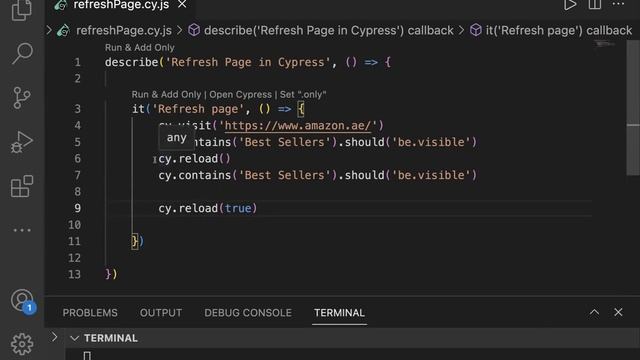Click the 'Refresh Page in Cypress' string
This screenshot has width=640, height=360.
(x=248, y=62)
